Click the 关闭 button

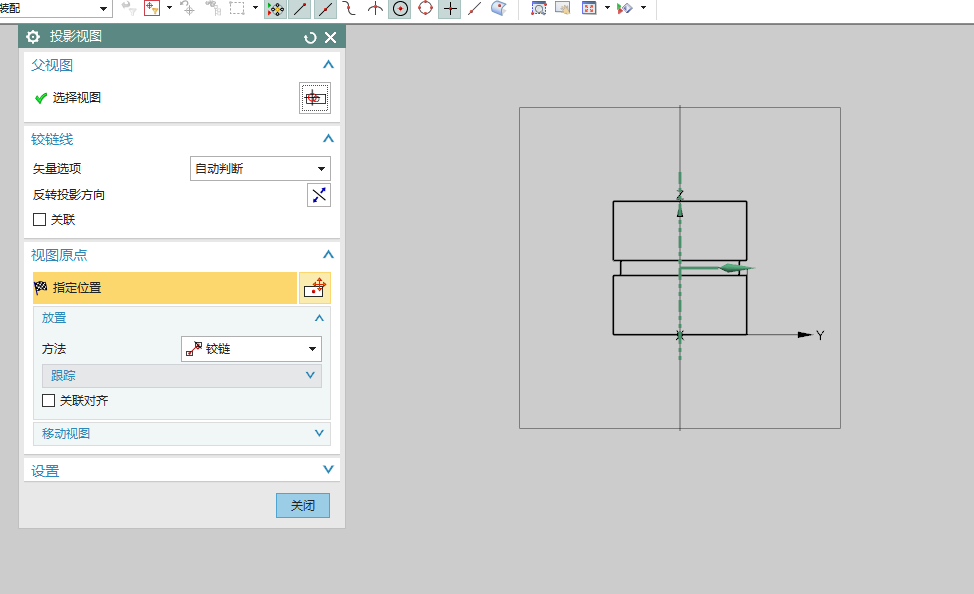[x=303, y=506]
